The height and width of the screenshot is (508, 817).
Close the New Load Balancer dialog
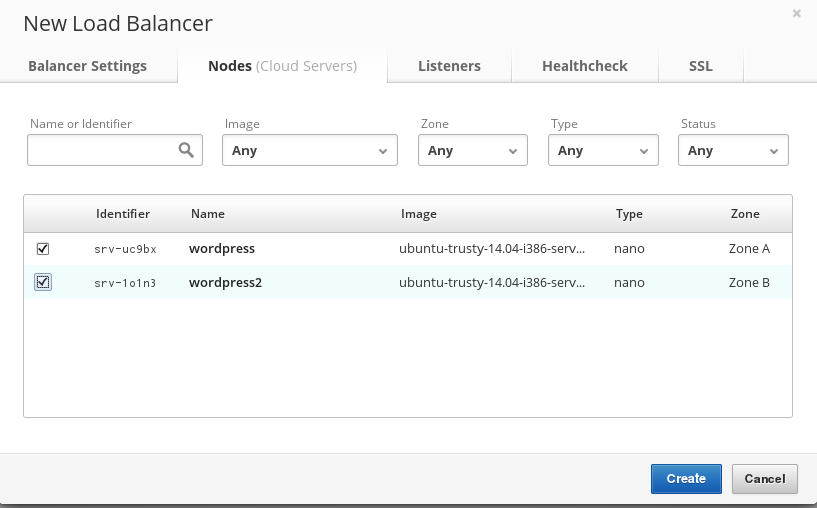[796, 14]
